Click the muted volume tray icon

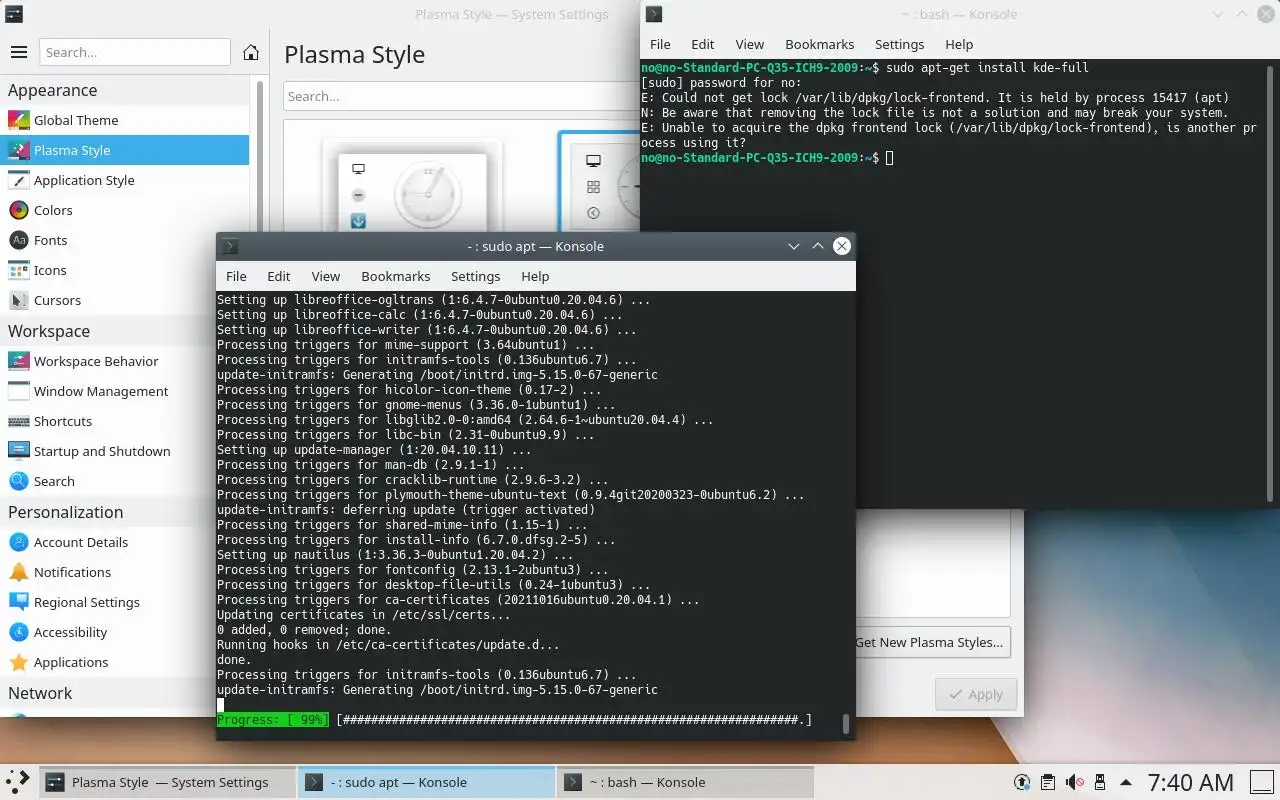[1075, 782]
